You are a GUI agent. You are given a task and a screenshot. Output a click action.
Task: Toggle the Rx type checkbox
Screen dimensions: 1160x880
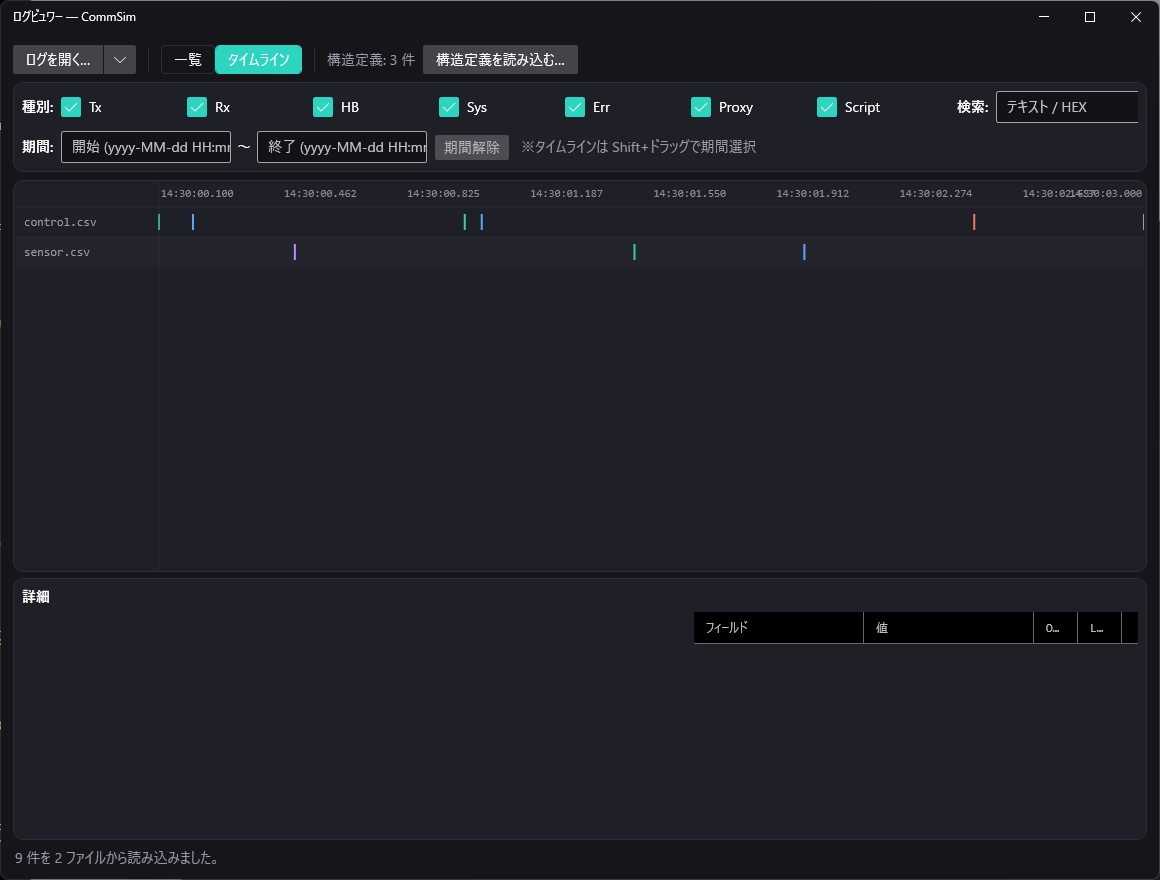(x=197, y=107)
